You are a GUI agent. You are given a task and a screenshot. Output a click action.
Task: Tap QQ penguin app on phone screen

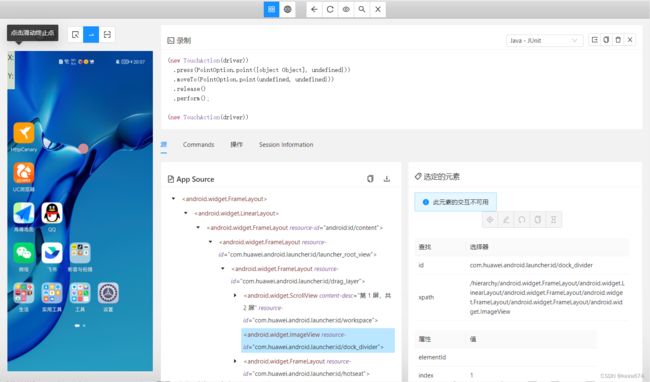[x=52, y=213]
